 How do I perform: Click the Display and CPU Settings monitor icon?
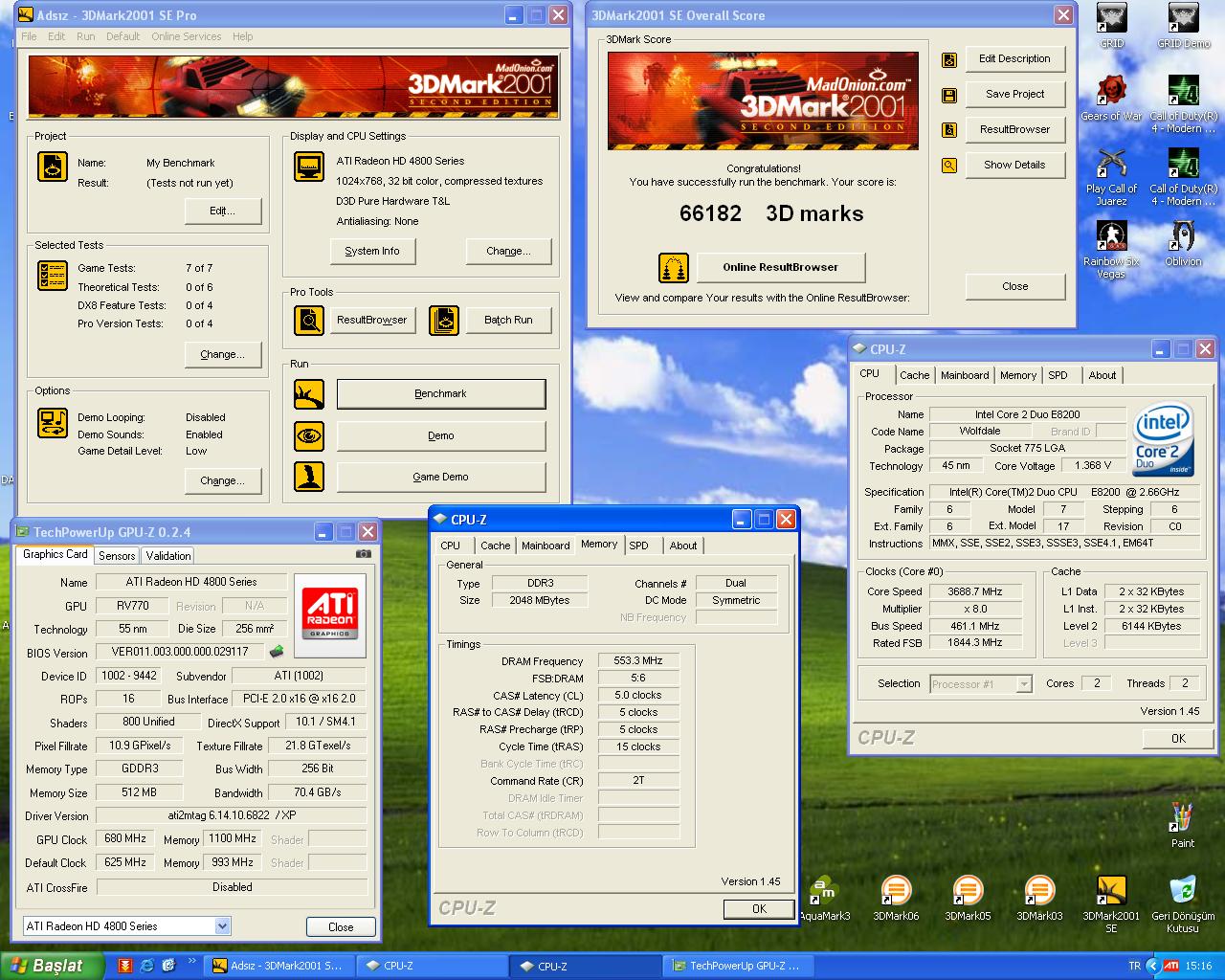click(x=309, y=167)
